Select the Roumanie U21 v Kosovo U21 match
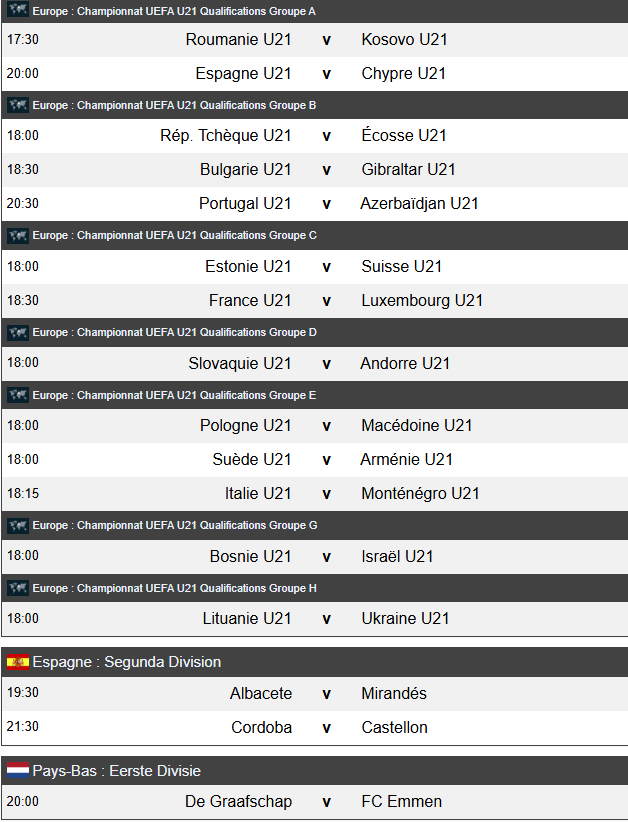The height and width of the screenshot is (822, 628). coord(326,40)
